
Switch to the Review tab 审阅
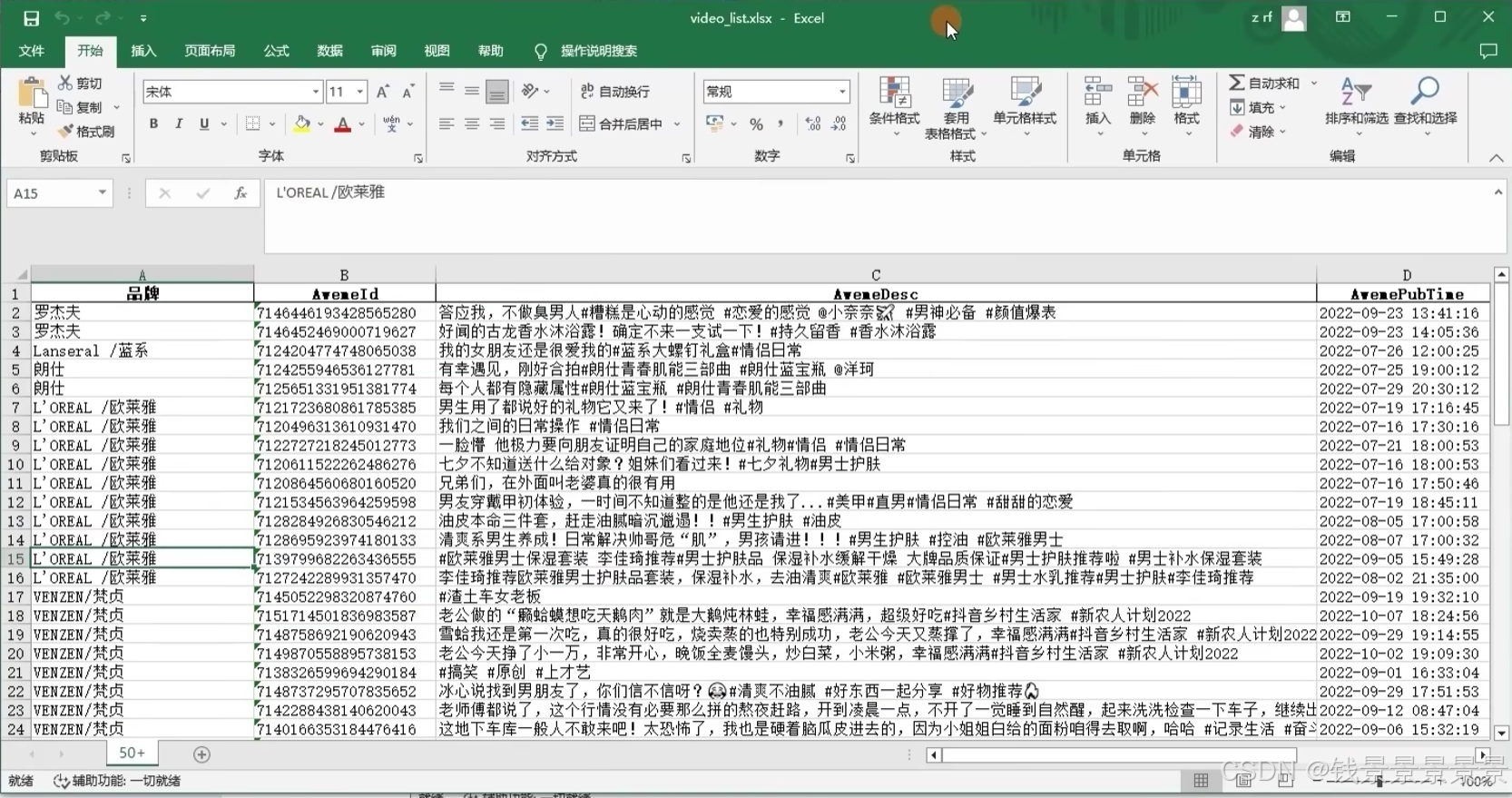coord(383,51)
